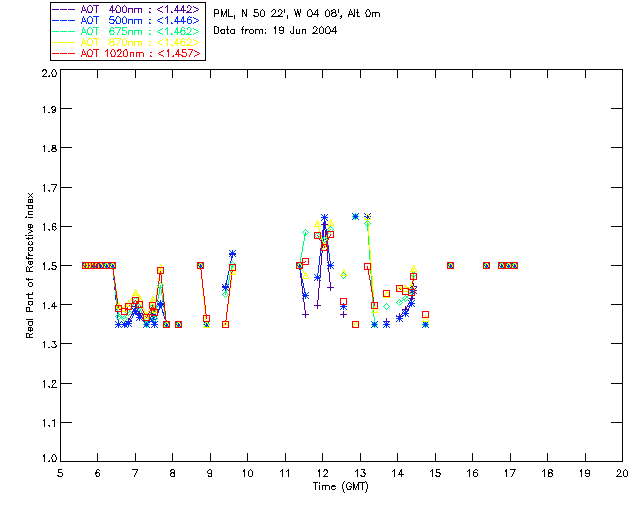This screenshot has height=512, width=640.
Task: Click the 15 x-axis tick label
Action: pyautogui.click(x=435, y=473)
